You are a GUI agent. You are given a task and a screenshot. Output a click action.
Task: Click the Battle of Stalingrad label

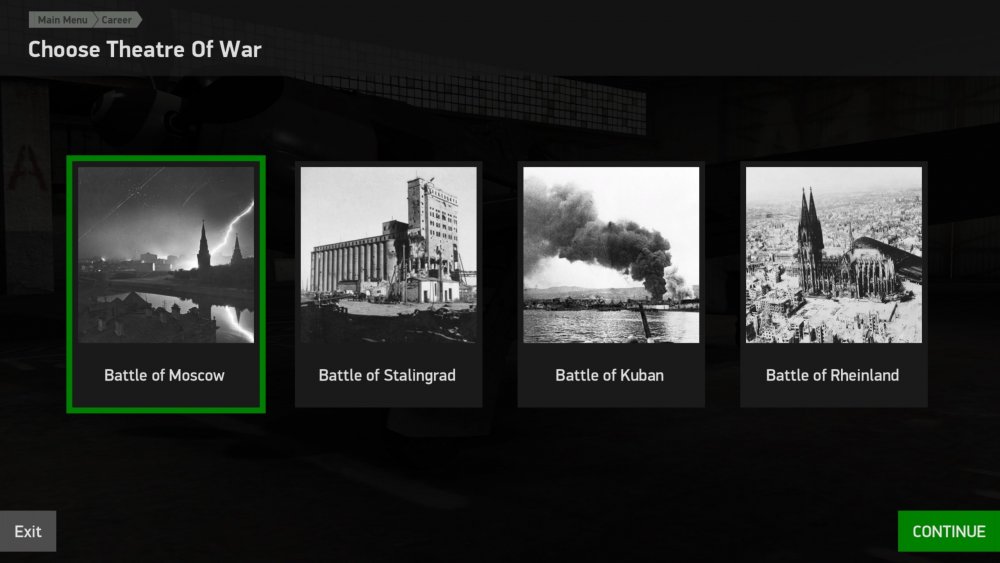[387, 376]
